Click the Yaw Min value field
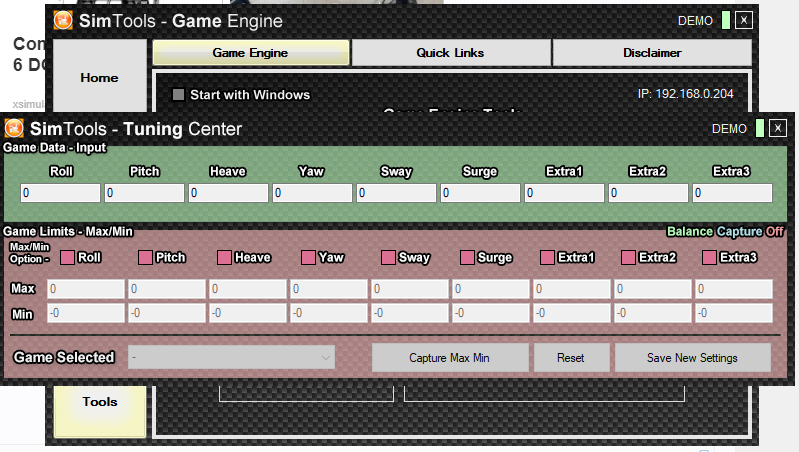This screenshot has height=452, width=799. click(329, 313)
